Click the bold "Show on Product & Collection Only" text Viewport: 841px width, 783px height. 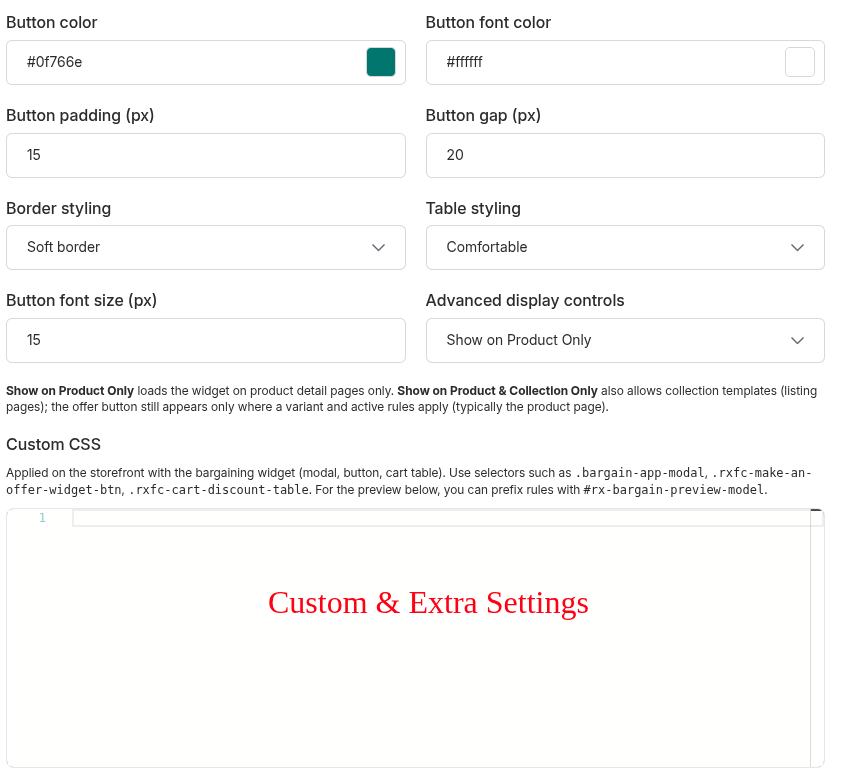point(497,391)
